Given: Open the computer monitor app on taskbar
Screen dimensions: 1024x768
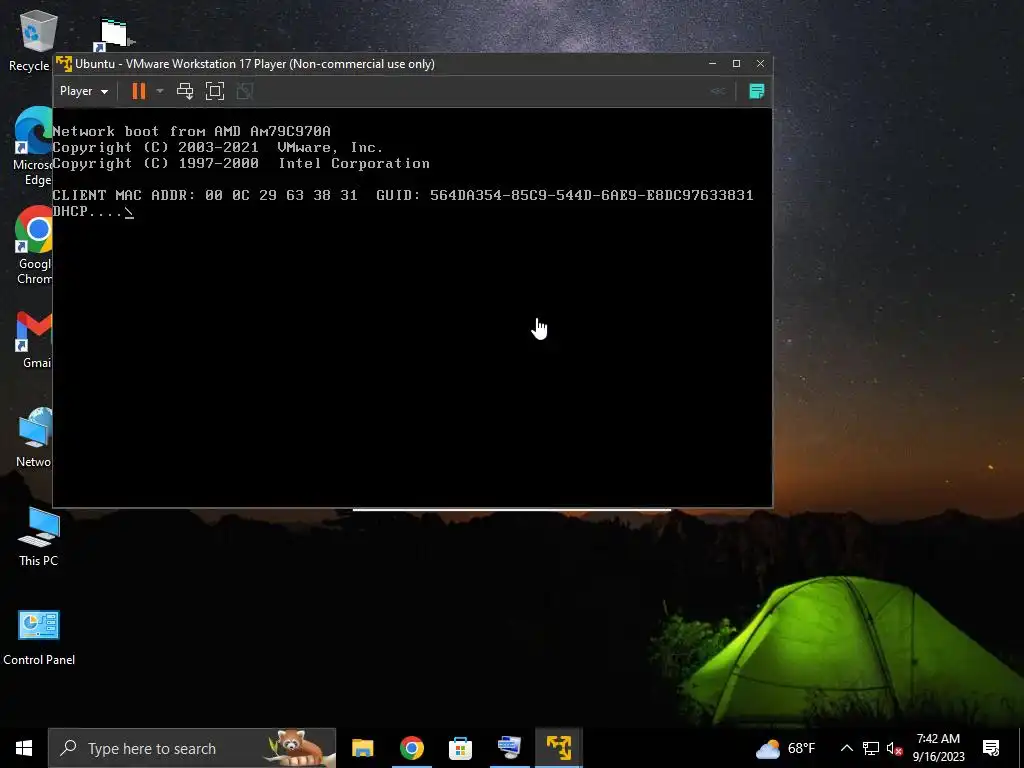Looking at the screenshot, I should [509, 748].
